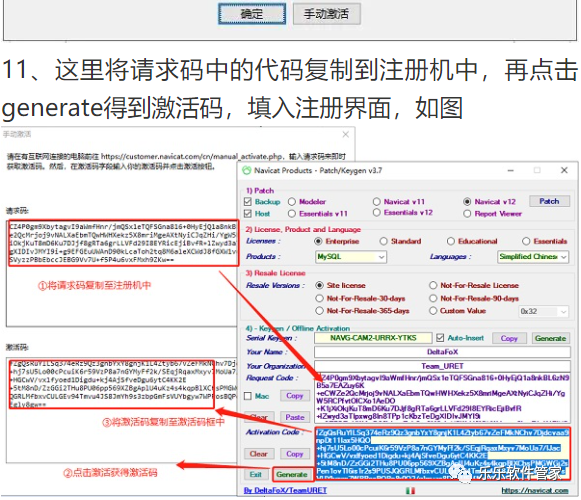
Task: Click the 手动激活 button
Action: click(326, 14)
